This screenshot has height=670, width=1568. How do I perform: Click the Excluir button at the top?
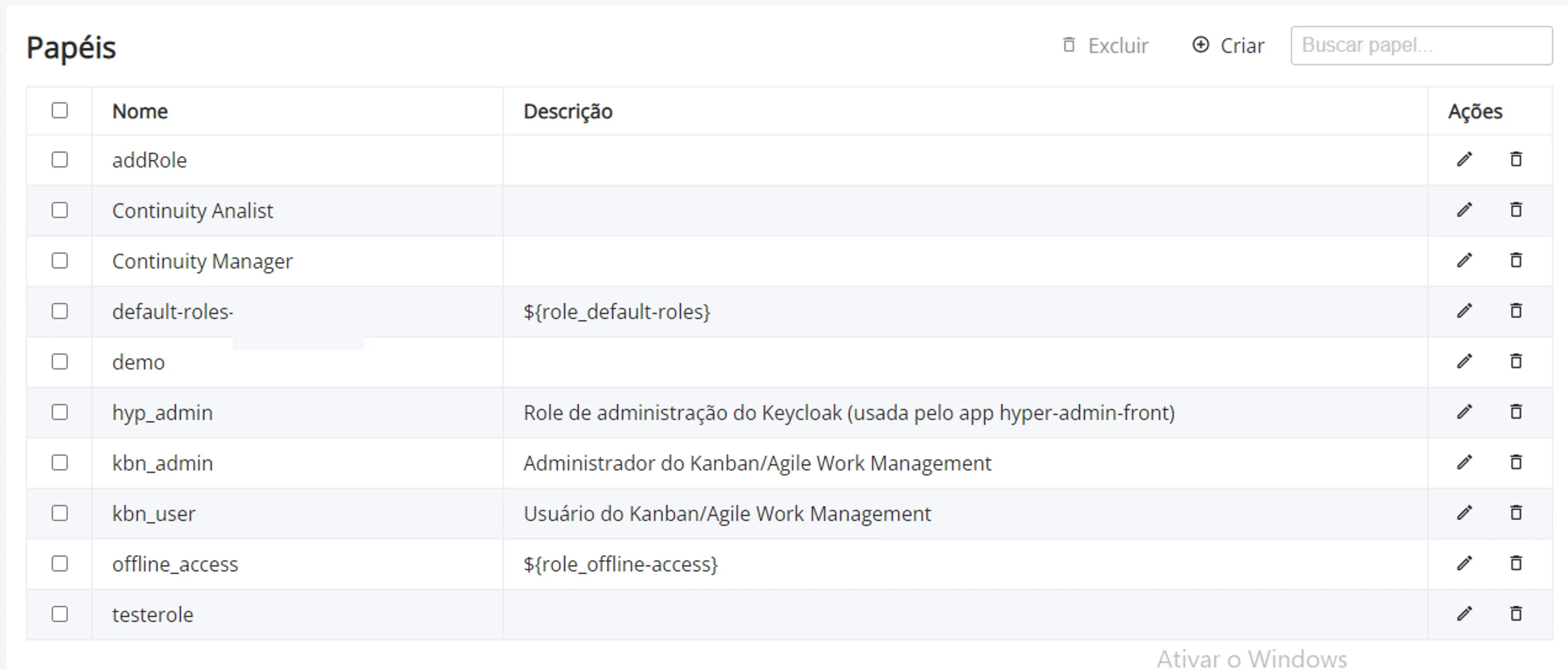[1105, 46]
